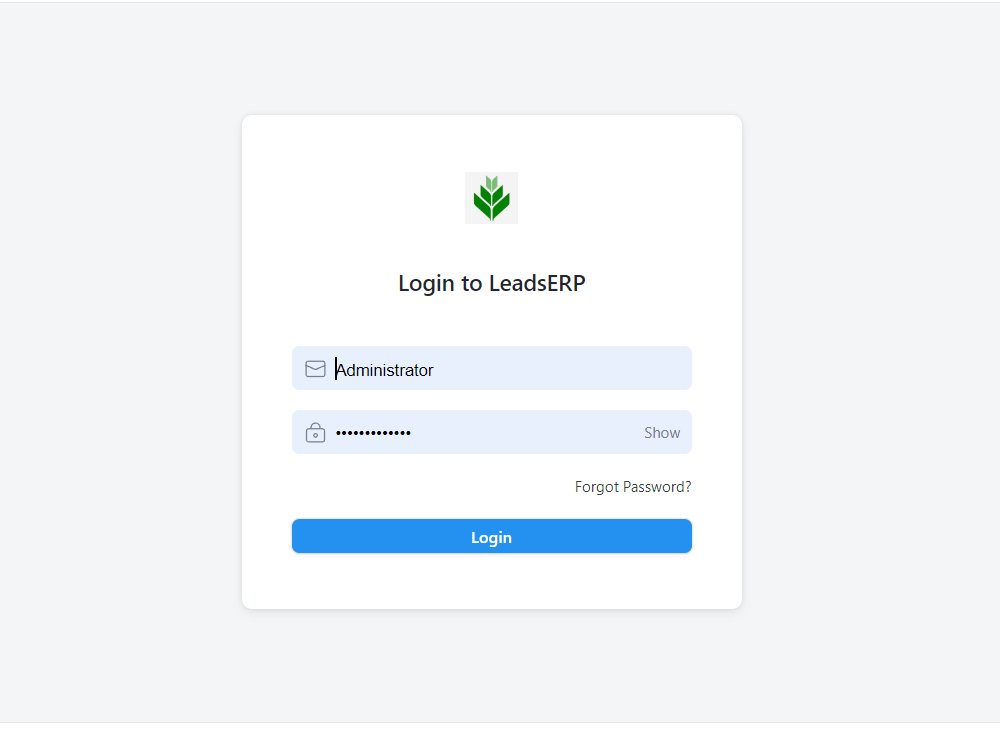This screenshot has height=750, width=1000.
Task: Submit the form with the blue Login button
Action: point(492,536)
